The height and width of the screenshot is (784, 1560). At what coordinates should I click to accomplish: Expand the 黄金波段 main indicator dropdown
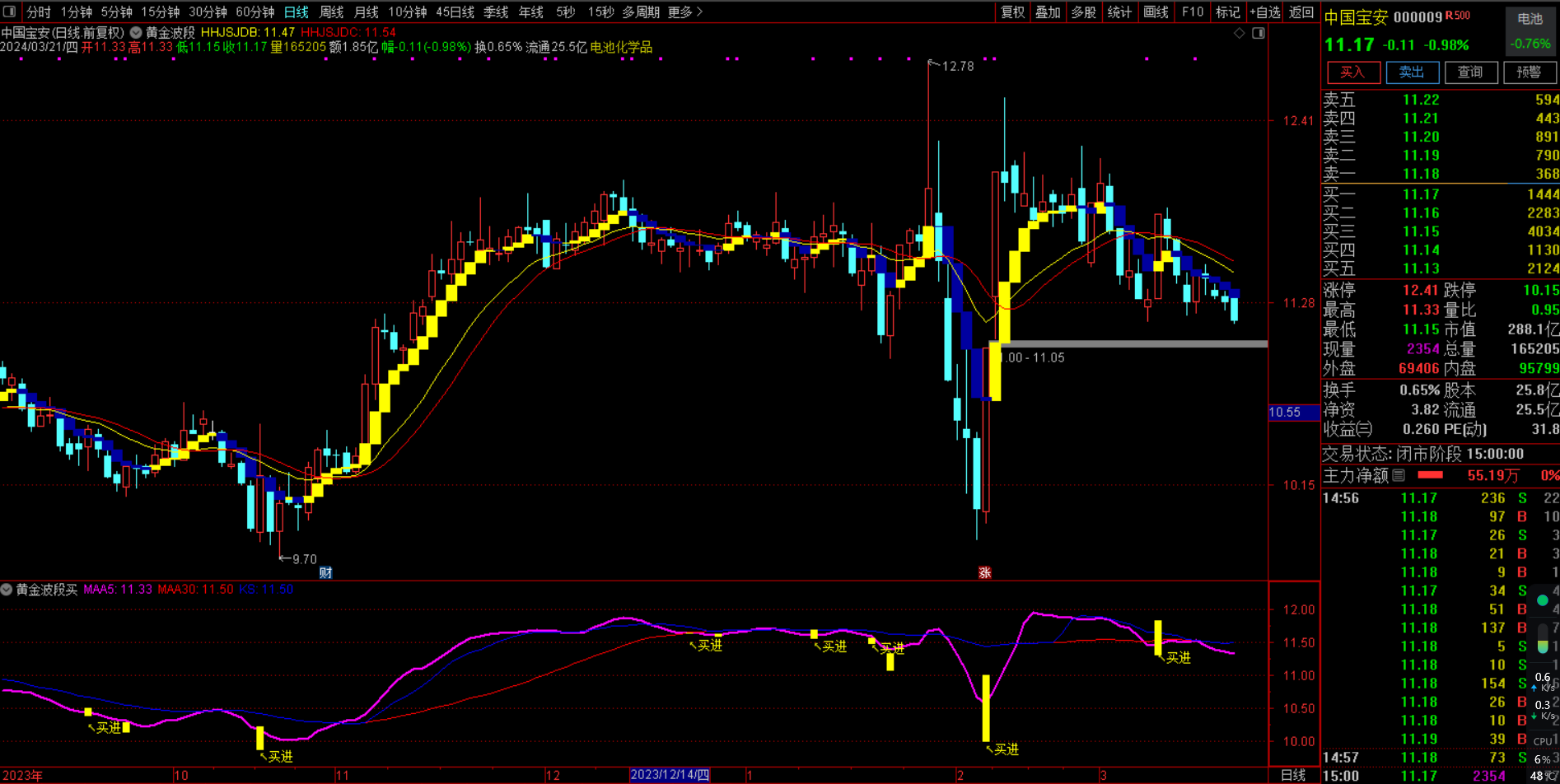point(136,33)
